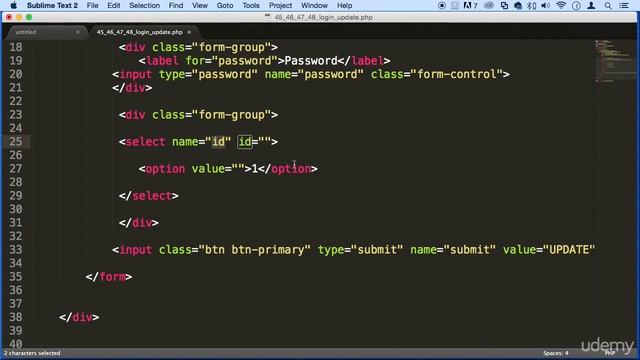The height and width of the screenshot is (360, 640).
Task: Click closing '</div>' tag on line 38
Action: (79, 317)
